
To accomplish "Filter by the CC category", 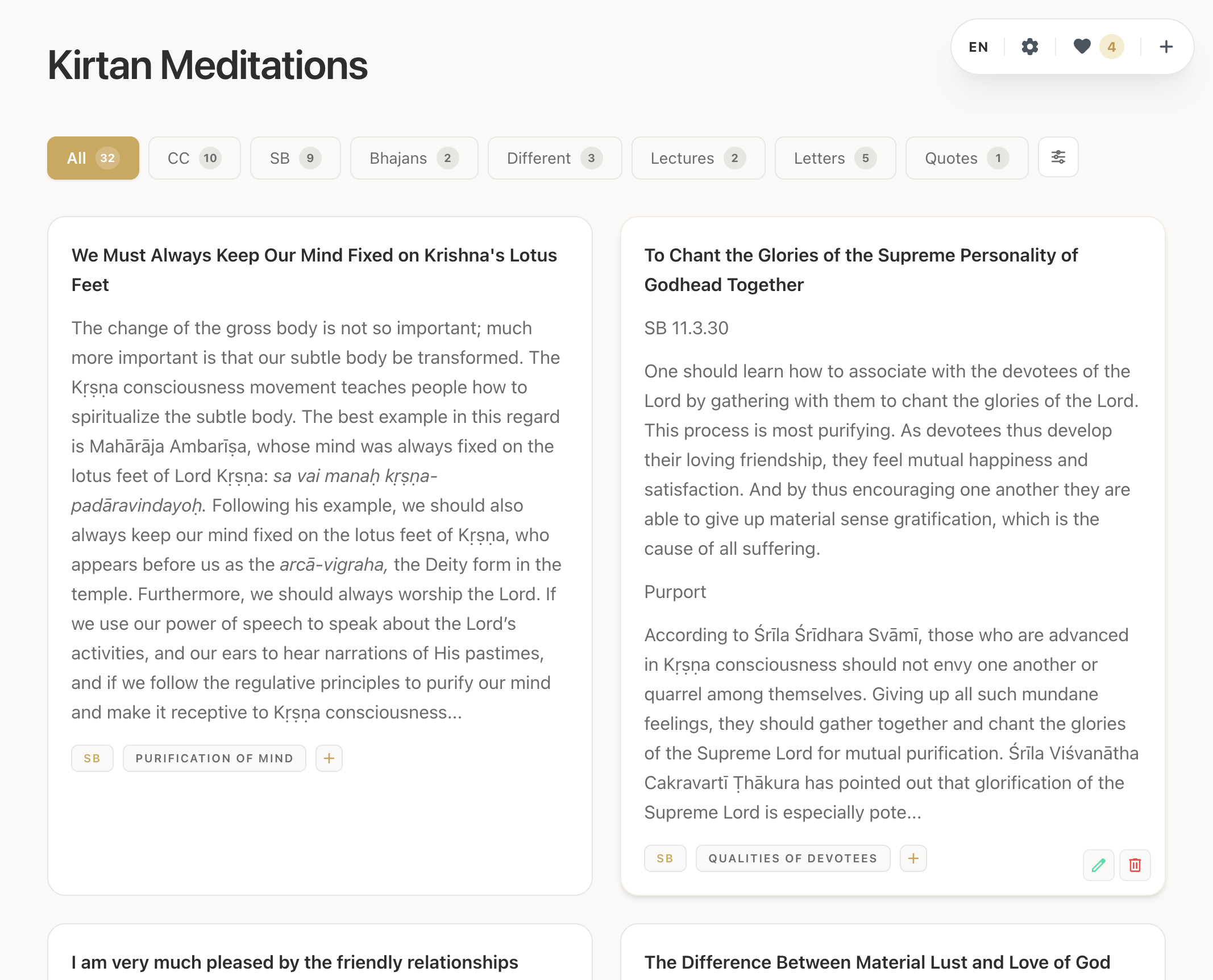I will click(x=194, y=158).
